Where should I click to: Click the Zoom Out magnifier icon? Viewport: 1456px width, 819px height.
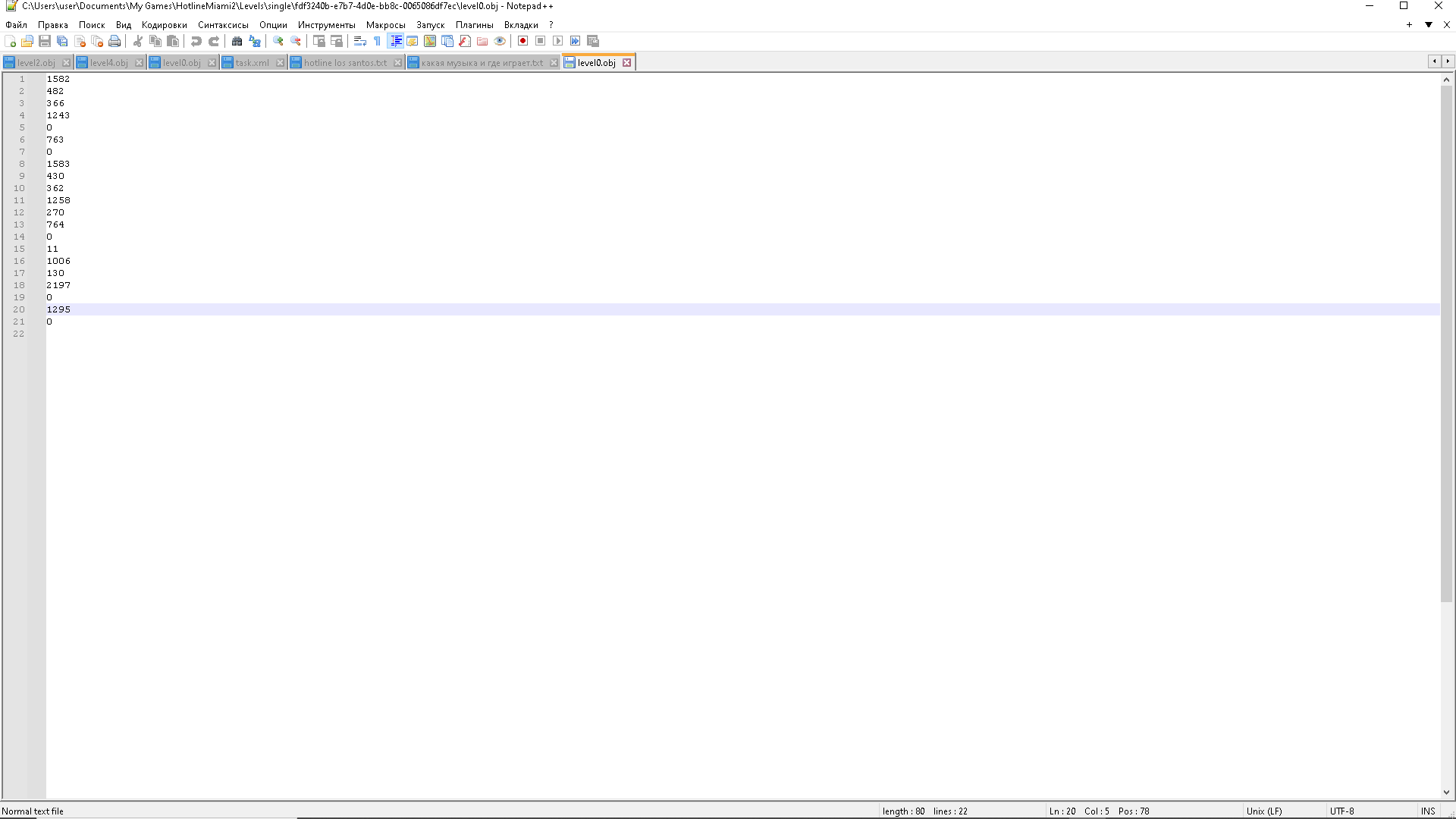[296, 41]
